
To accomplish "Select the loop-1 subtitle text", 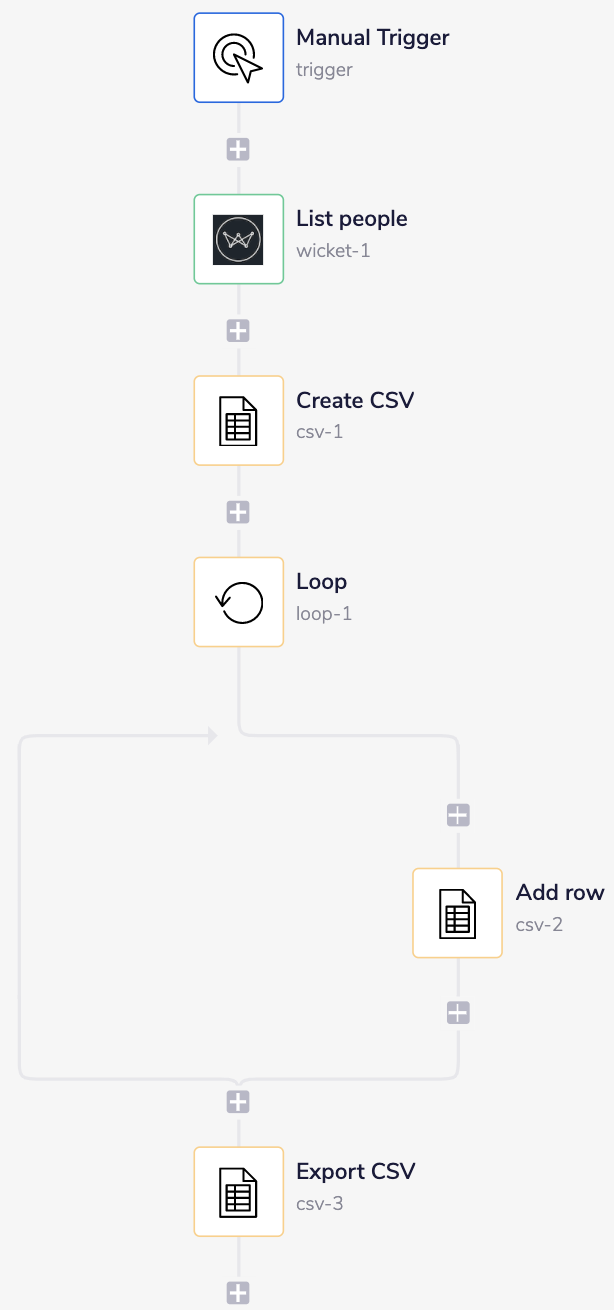I will point(323,613).
